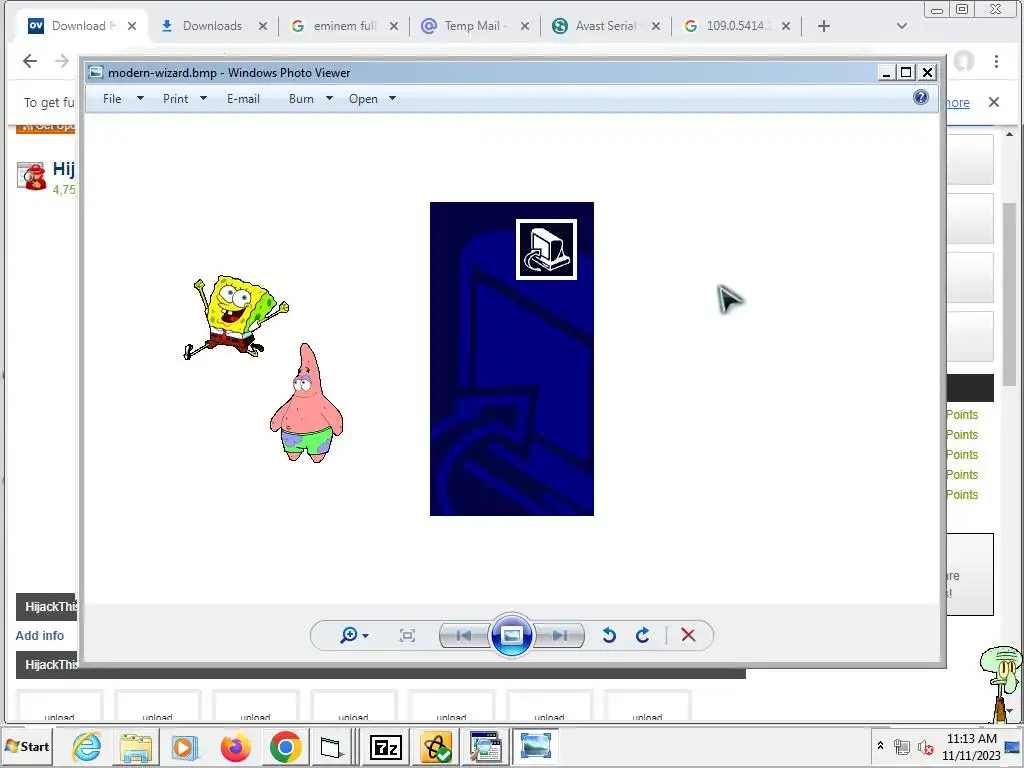1024x768 pixels.
Task: Click the network tray icon
Action: pos(902,746)
